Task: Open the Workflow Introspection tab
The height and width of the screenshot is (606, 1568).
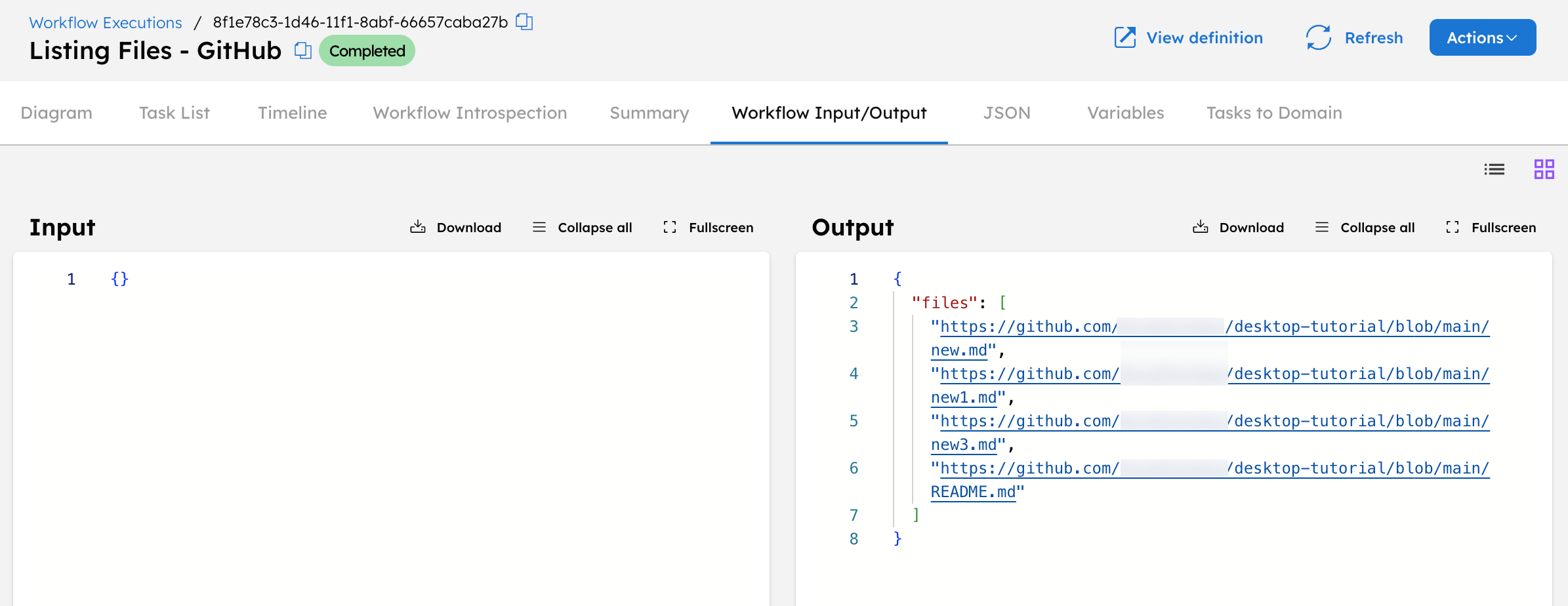Action: 469,112
